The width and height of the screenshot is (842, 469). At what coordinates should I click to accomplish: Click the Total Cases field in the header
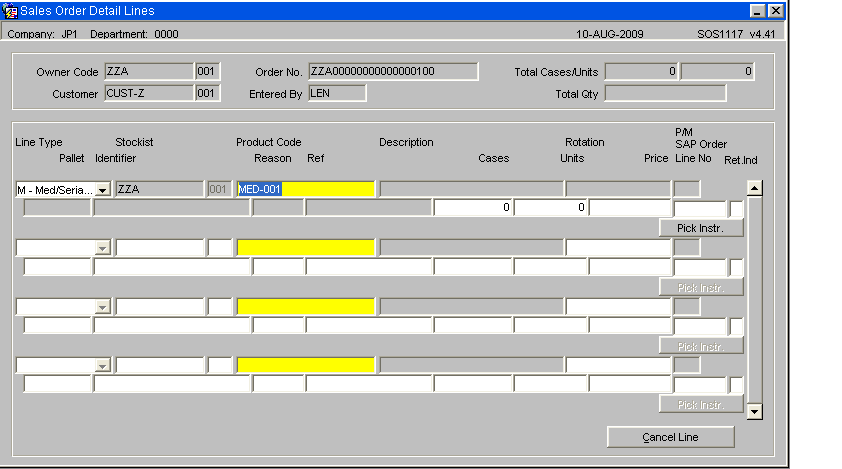click(x=642, y=71)
